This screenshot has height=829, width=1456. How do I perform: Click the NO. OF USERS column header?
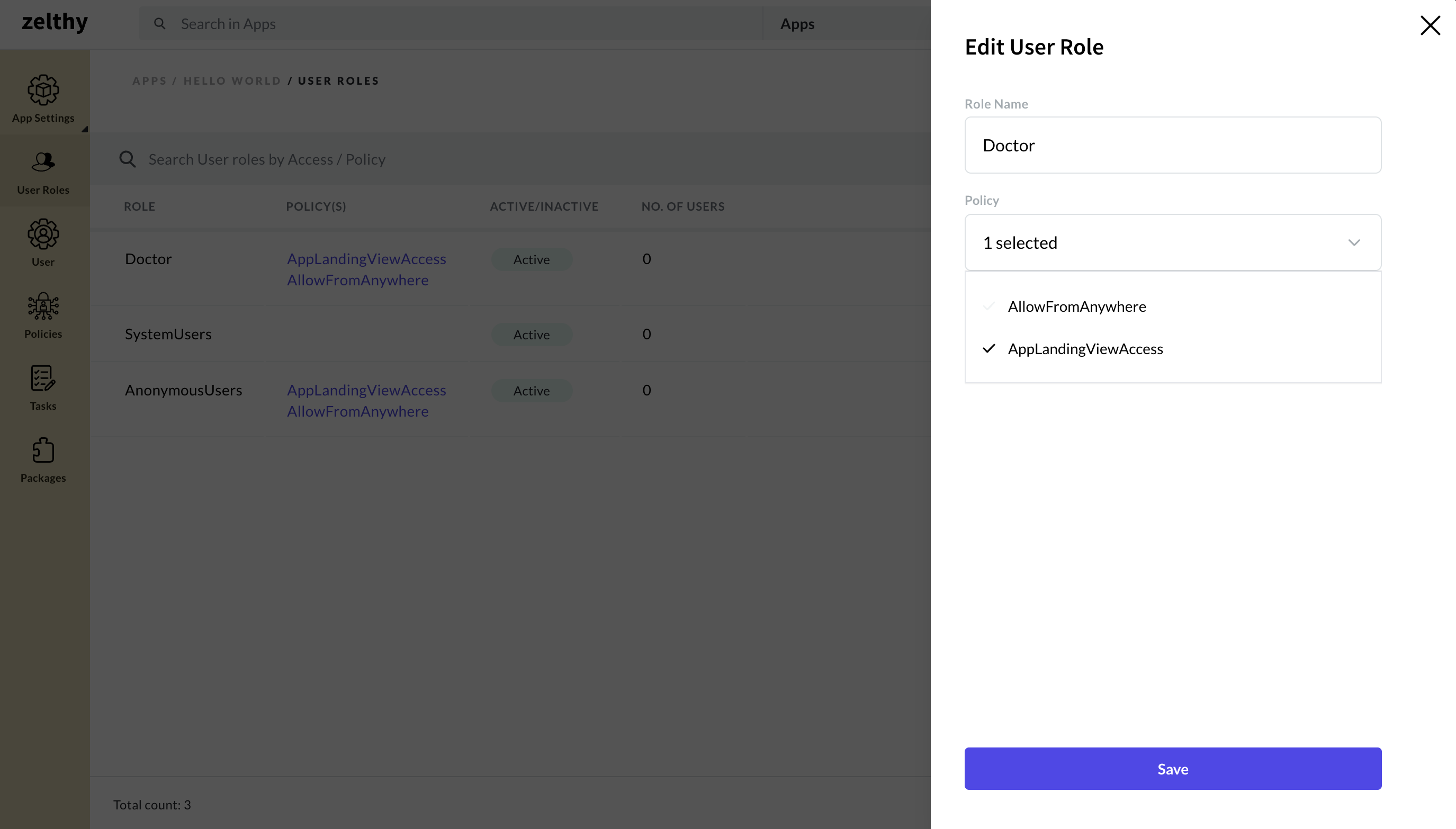pyautogui.click(x=682, y=206)
